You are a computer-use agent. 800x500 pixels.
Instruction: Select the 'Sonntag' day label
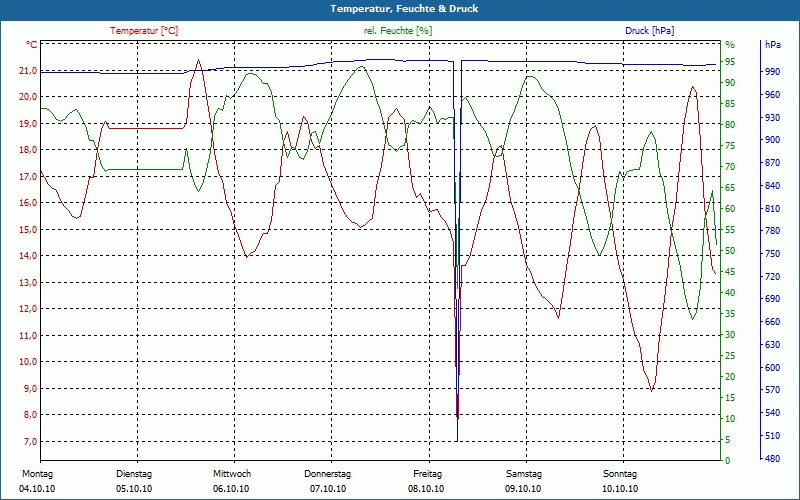tap(620, 474)
